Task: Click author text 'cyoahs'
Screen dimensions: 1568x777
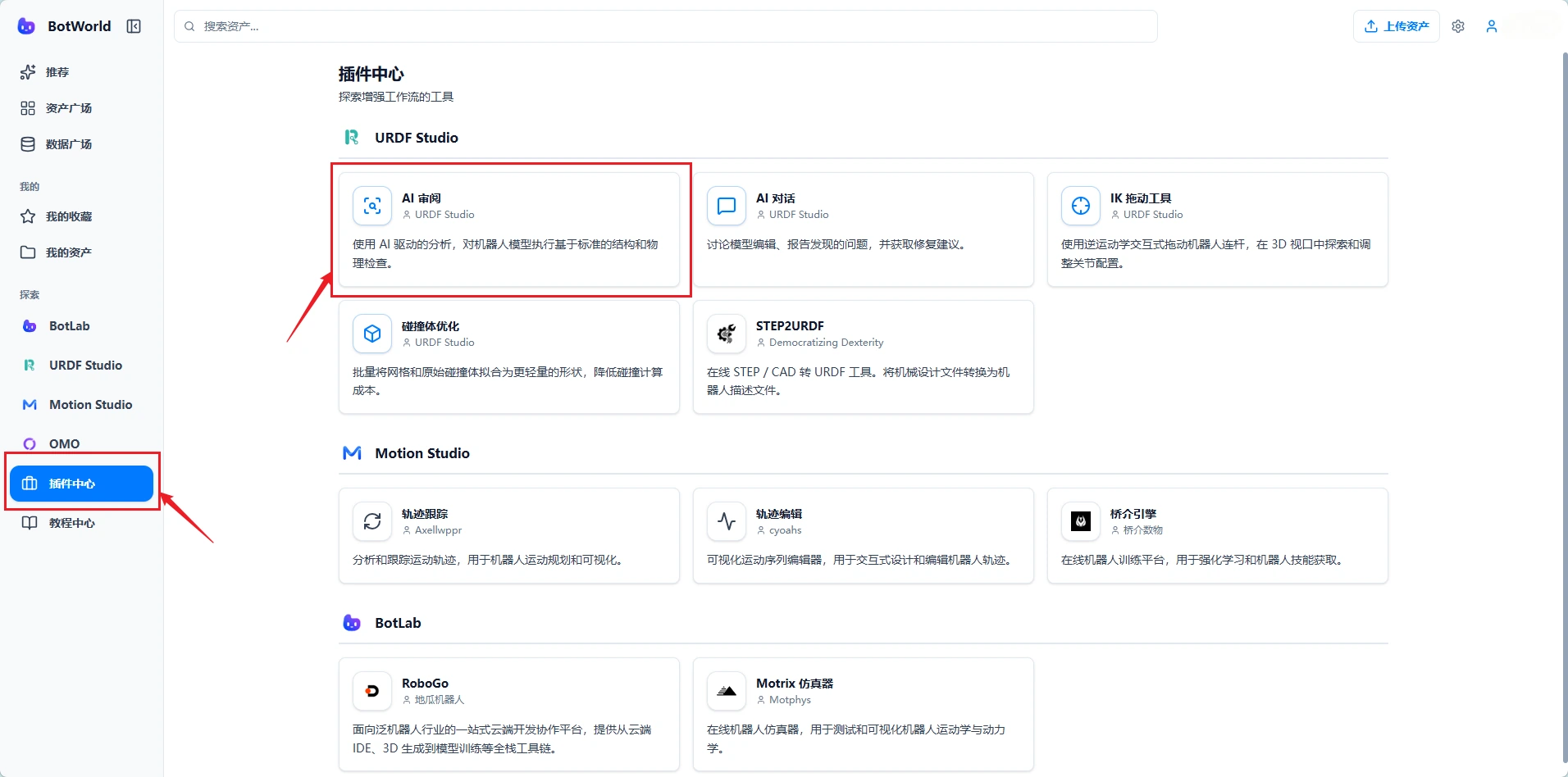Action: click(786, 530)
